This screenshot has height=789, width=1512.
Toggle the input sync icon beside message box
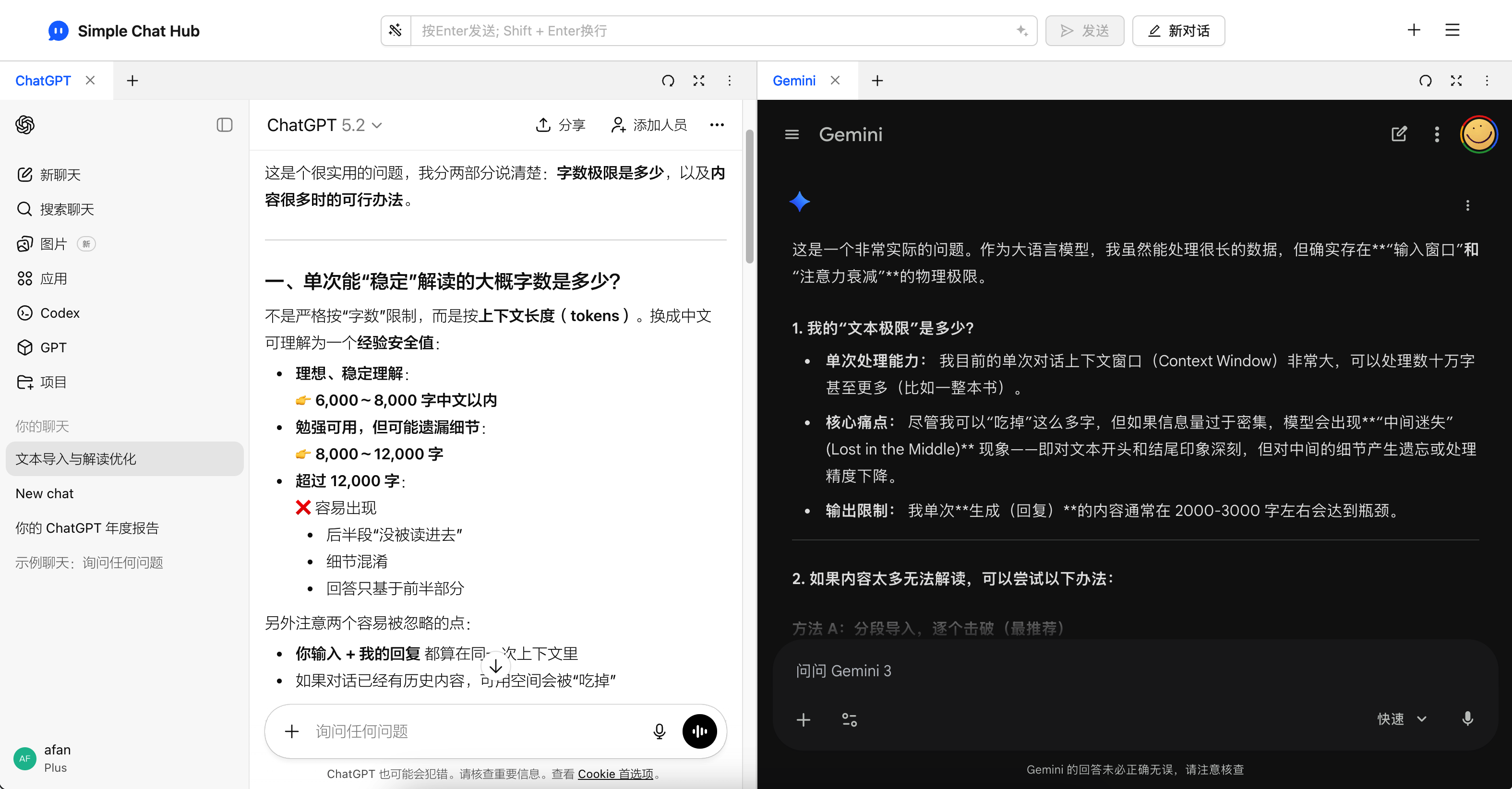(396, 31)
